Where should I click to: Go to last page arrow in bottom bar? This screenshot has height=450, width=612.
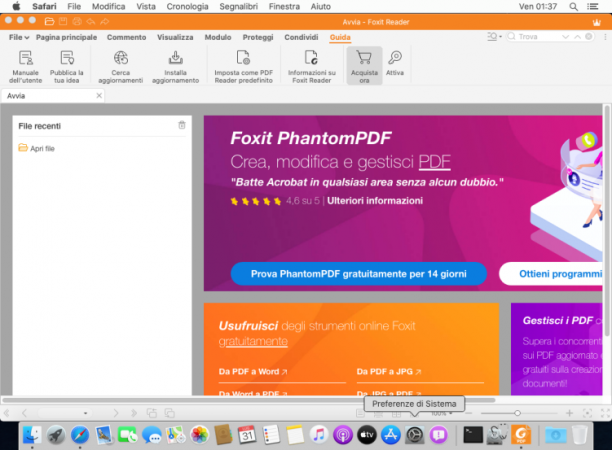coord(134,413)
